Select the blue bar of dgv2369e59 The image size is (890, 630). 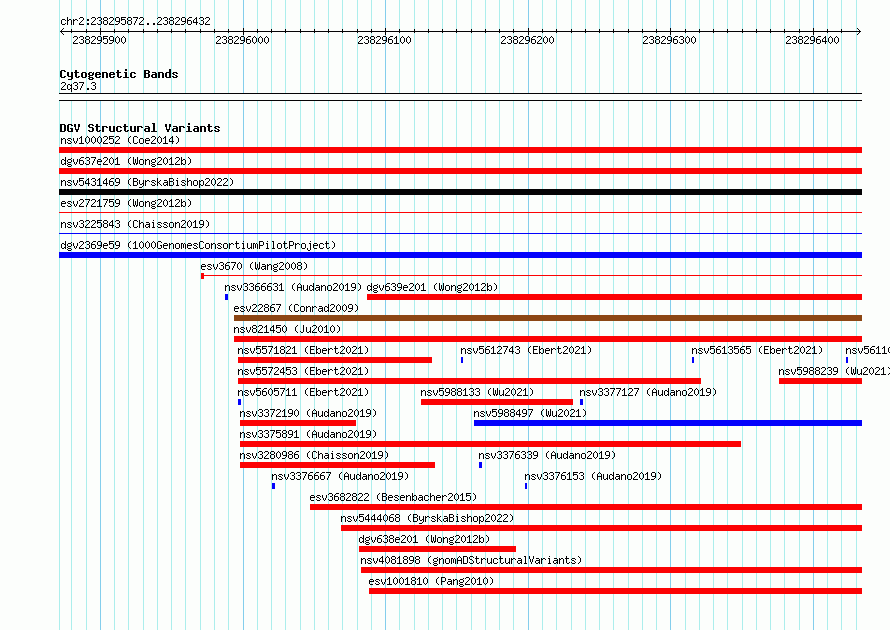coord(460,255)
